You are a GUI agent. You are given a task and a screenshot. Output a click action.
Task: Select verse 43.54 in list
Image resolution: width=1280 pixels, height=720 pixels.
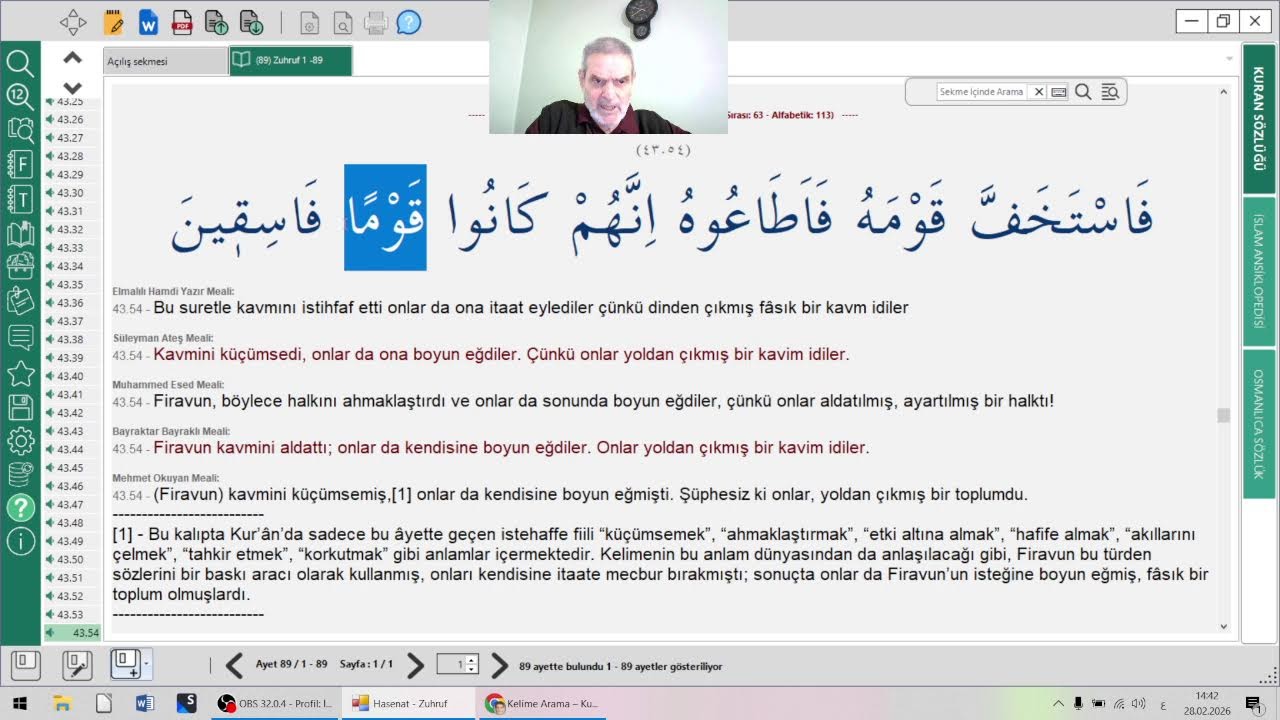(x=72, y=633)
